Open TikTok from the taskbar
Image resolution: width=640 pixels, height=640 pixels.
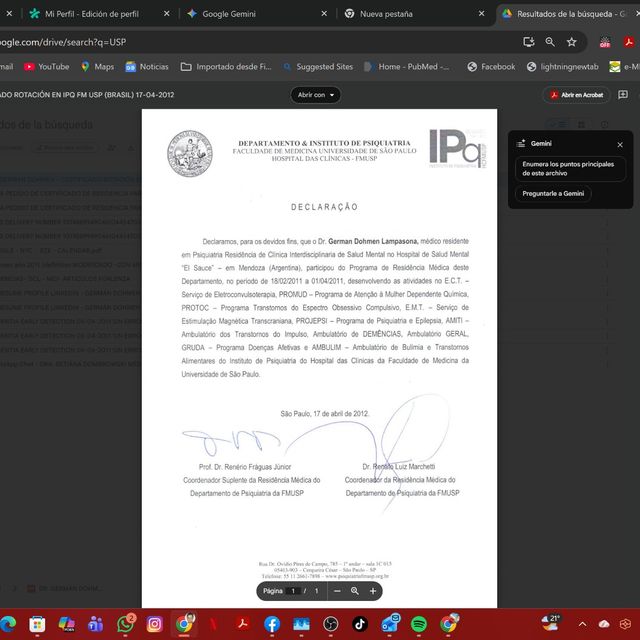tap(360, 624)
